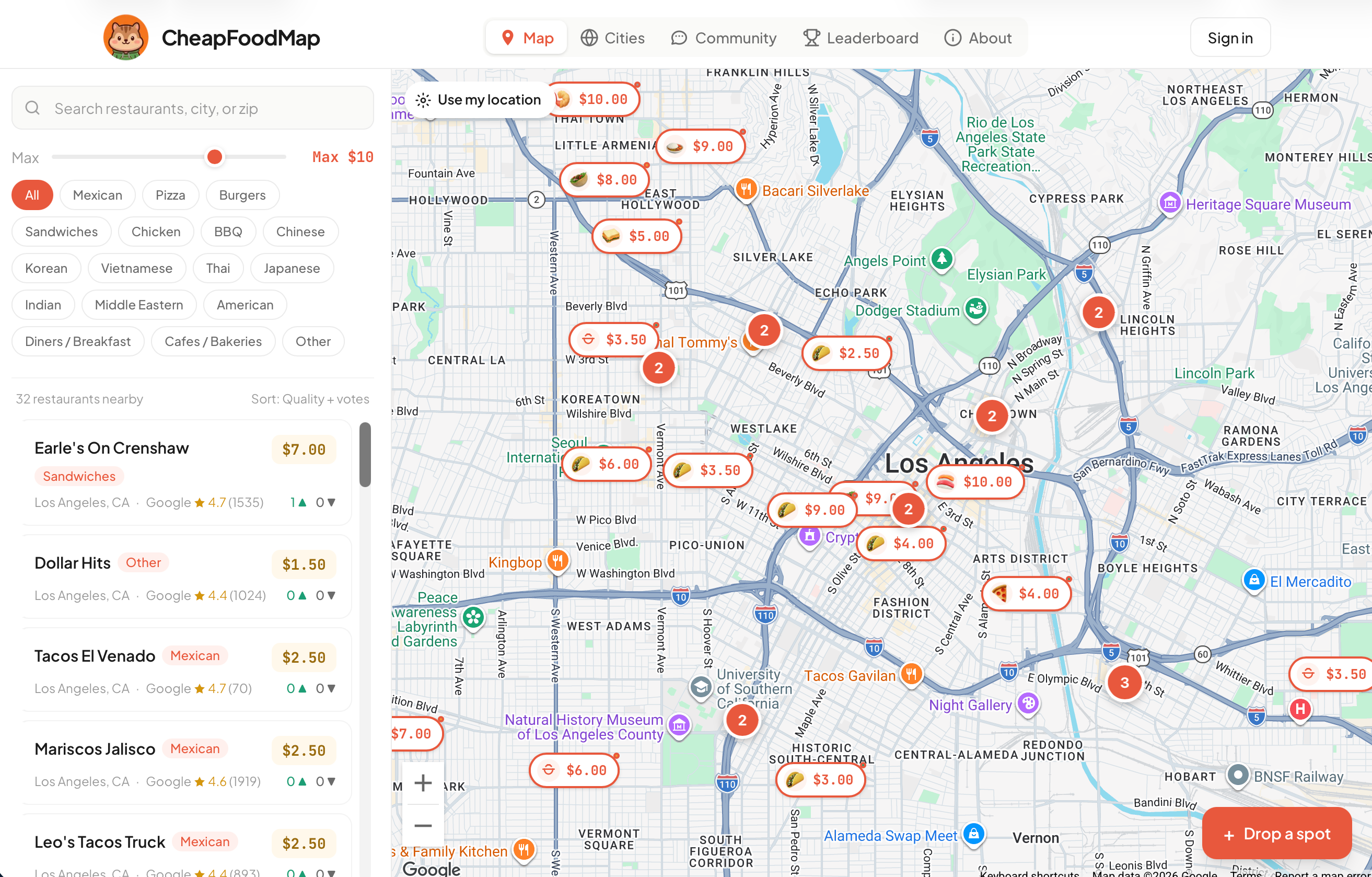Zoom out on the map

(423, 825)
